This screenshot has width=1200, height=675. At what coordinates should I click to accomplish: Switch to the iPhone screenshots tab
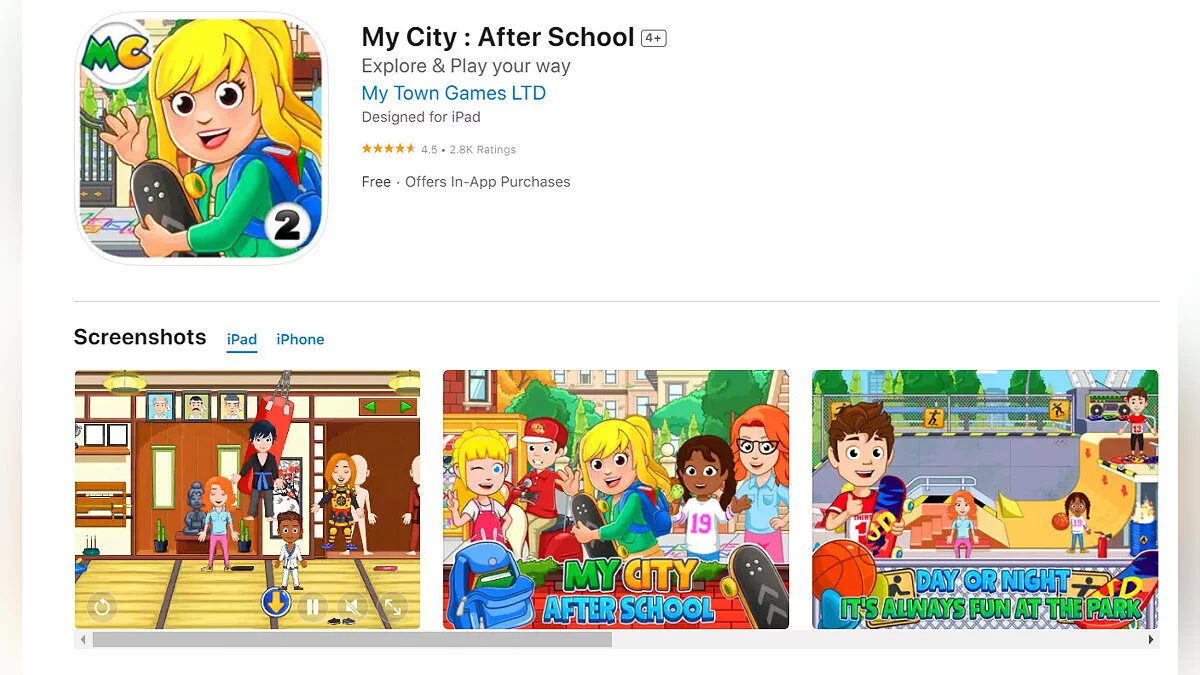300,339
